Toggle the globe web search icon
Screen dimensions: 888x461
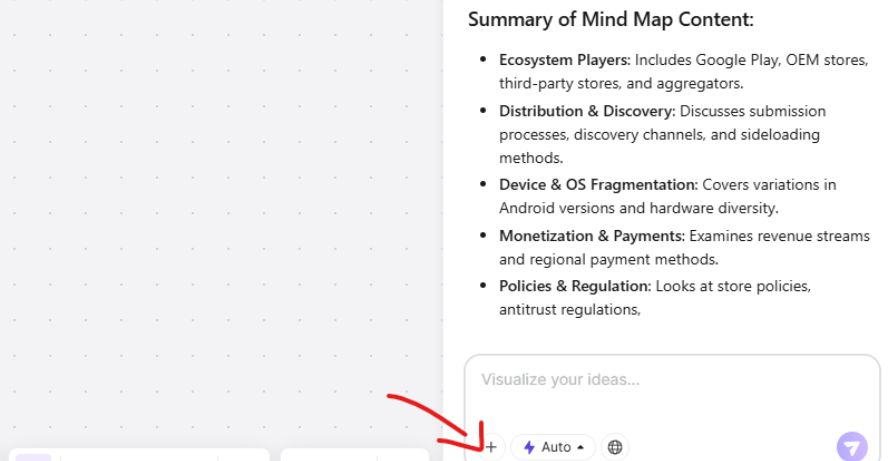[615, 447]
